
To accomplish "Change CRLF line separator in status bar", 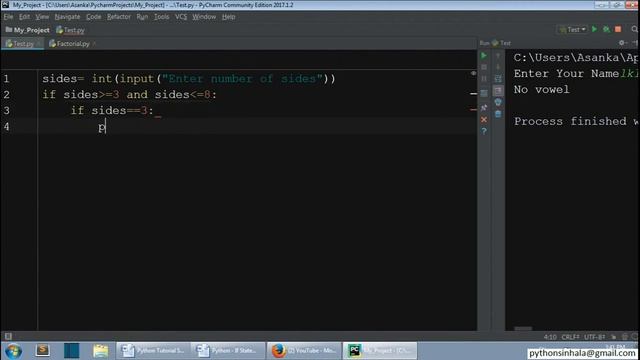I will click(x=570, y=337).
